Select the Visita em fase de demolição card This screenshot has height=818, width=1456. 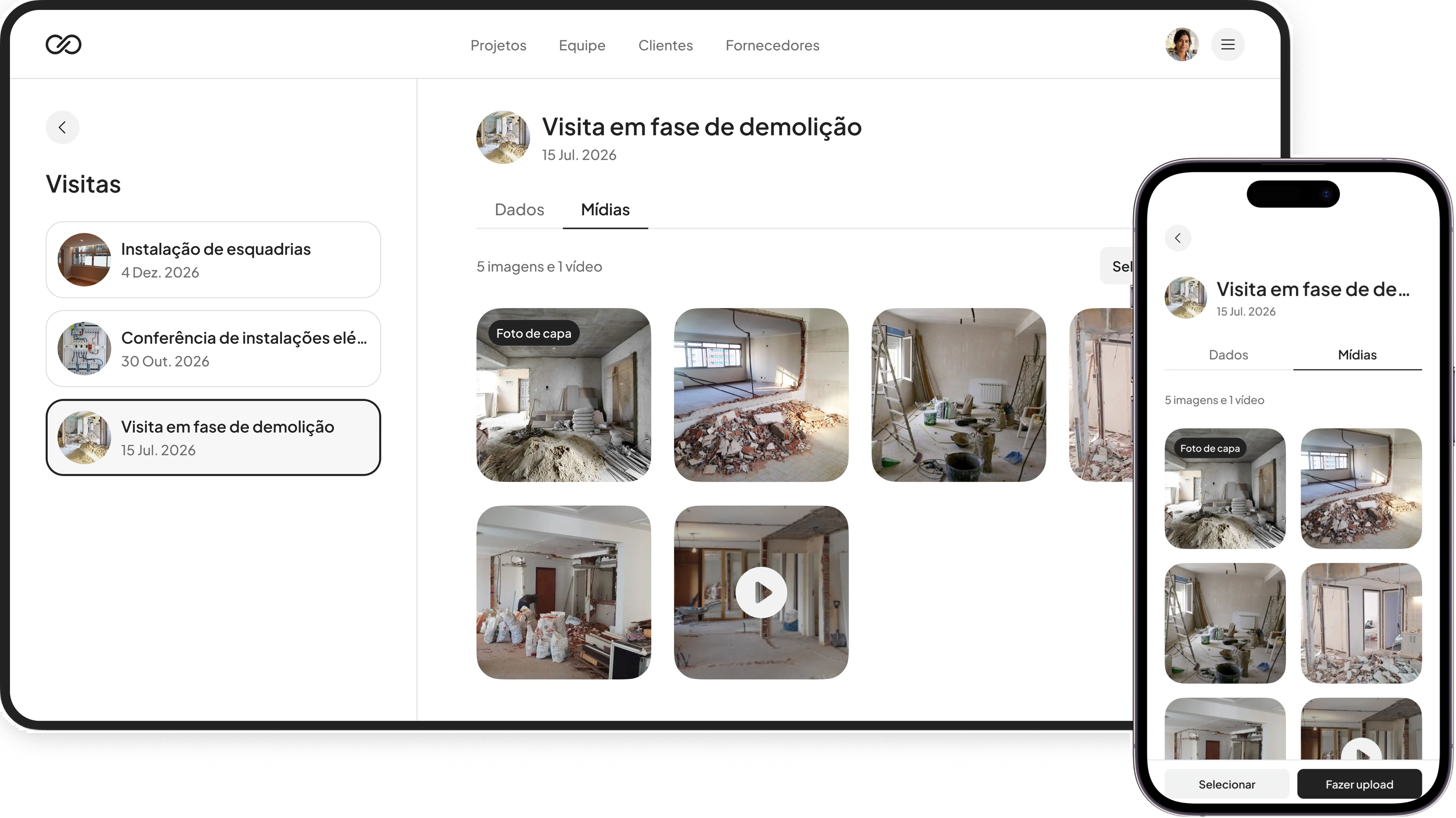(213, 437)
